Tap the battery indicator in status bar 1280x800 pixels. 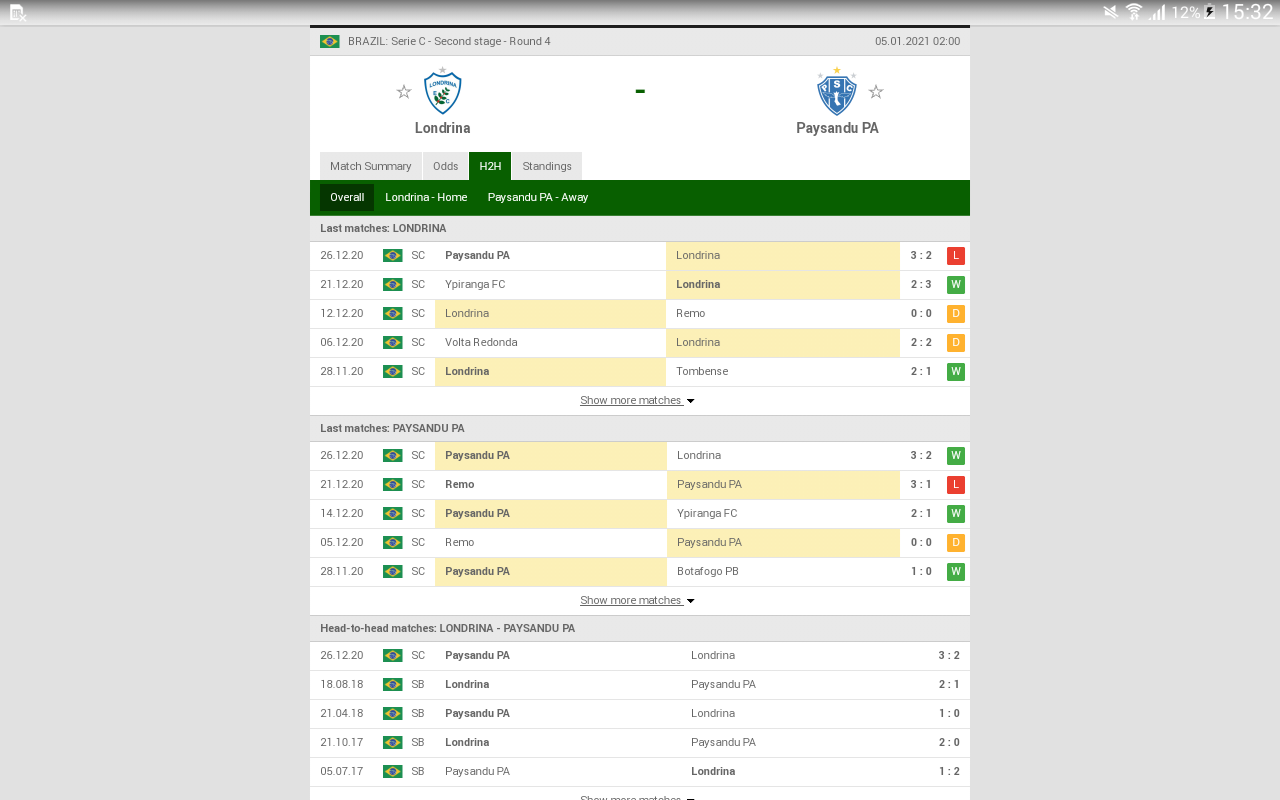(1210, 12)
